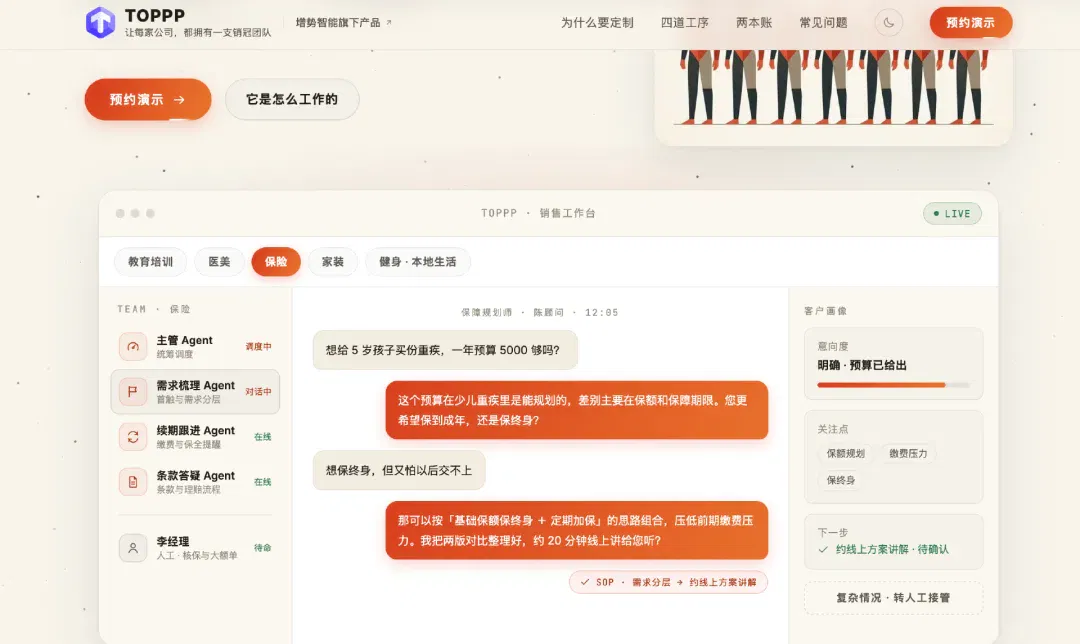Click the 缴费压力 tag
The width and height of the screenshot is (1080, 644).
click(908, 453)
